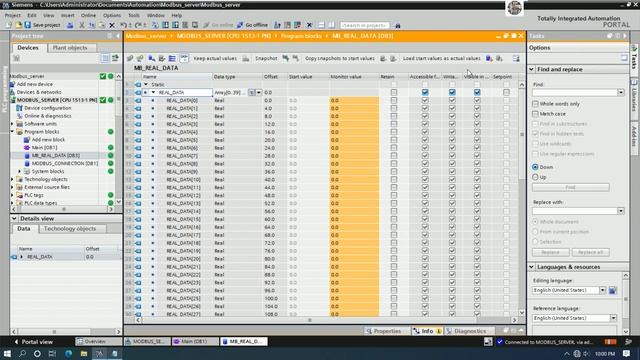This screenshot has height=360, width=640.
Task: Open the Editing language dropdown
Action: coord(602,290)
